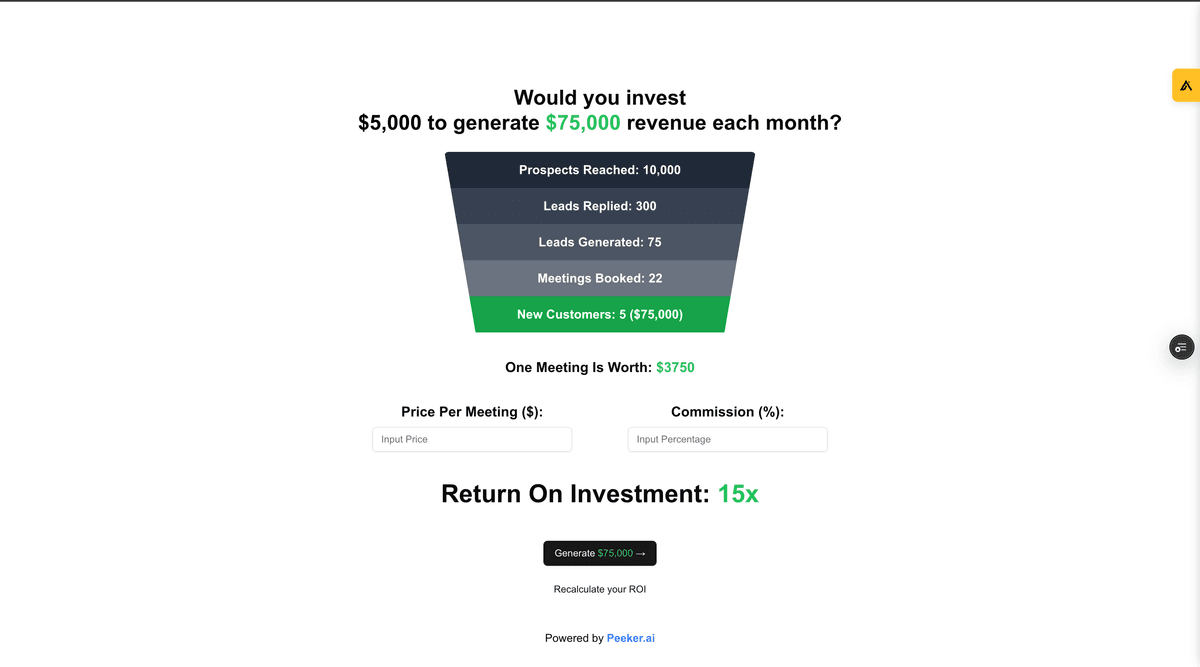Click the Price Per Meeting ($) label
The width and height of the screenshot is (1200, 667).
point(472,412)
